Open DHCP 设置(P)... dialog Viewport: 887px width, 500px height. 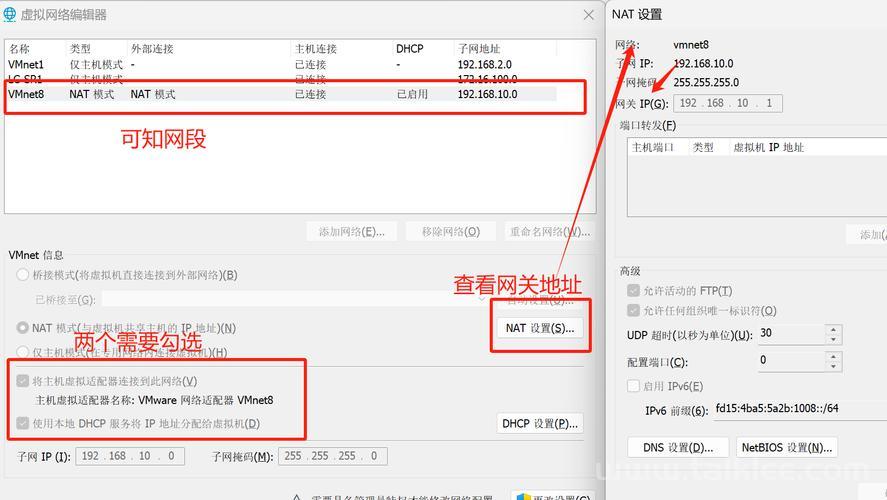(x=540, y=424)
